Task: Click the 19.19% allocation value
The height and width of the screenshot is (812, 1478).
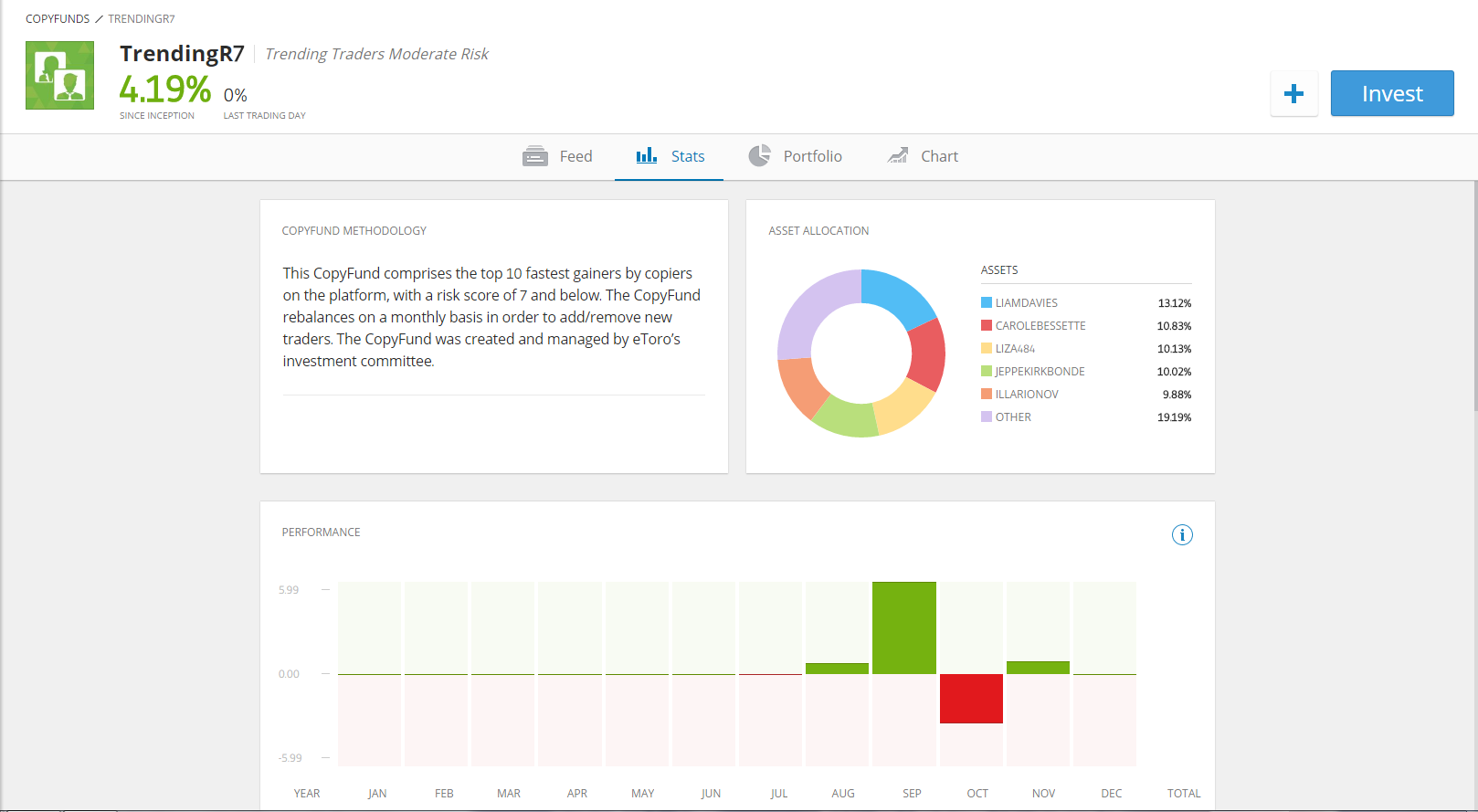Action: (x=1175, y=417)
